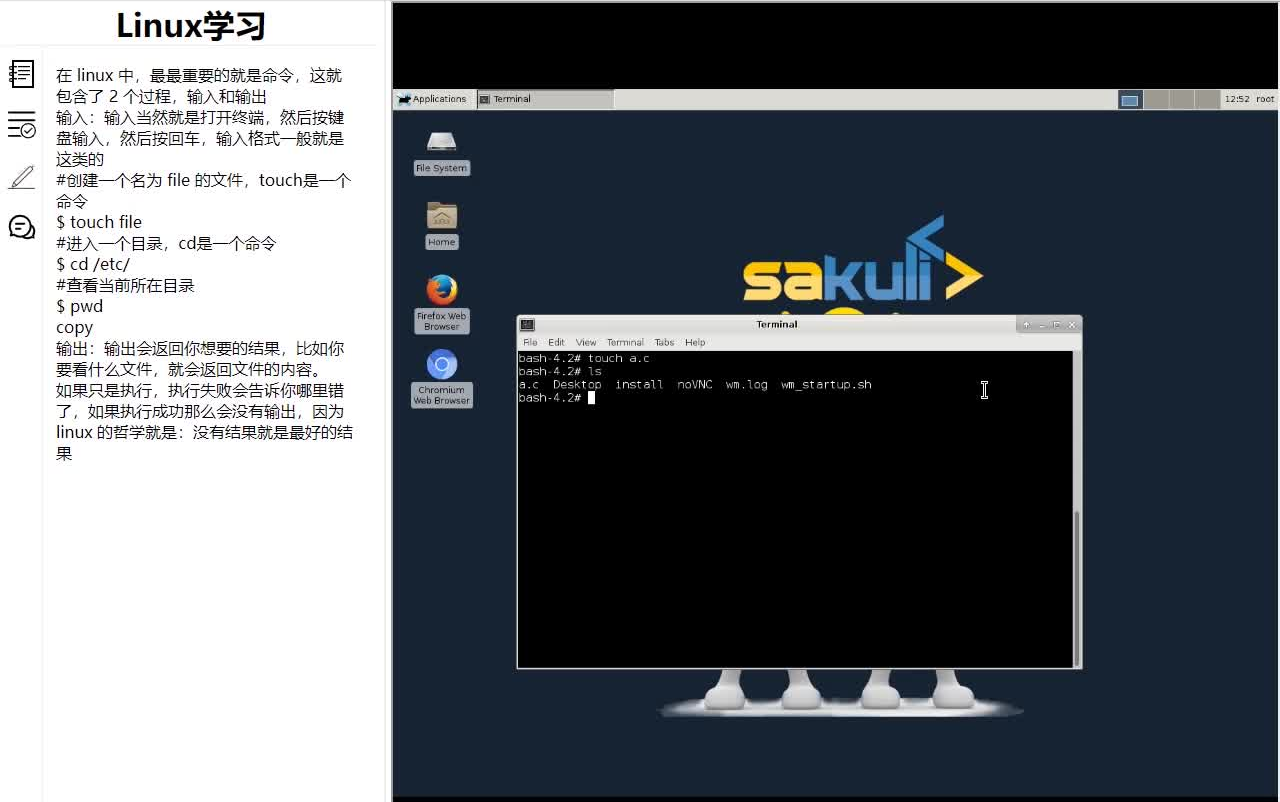This screenshot has width=1280, height=802.
Task: Switch to the first active workspace
Action: [x=1130, y=99]
